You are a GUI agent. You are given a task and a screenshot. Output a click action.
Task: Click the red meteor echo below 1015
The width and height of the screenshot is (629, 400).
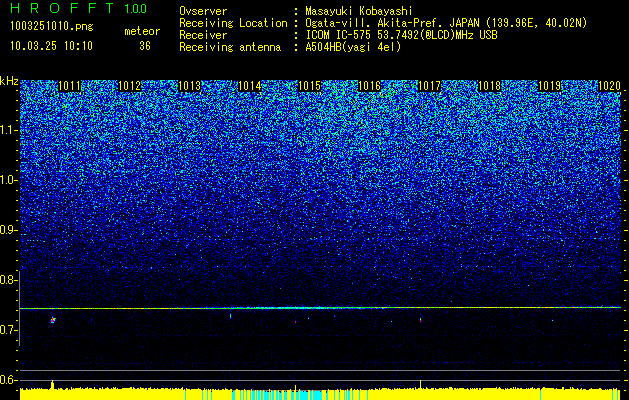pos(296,321)
